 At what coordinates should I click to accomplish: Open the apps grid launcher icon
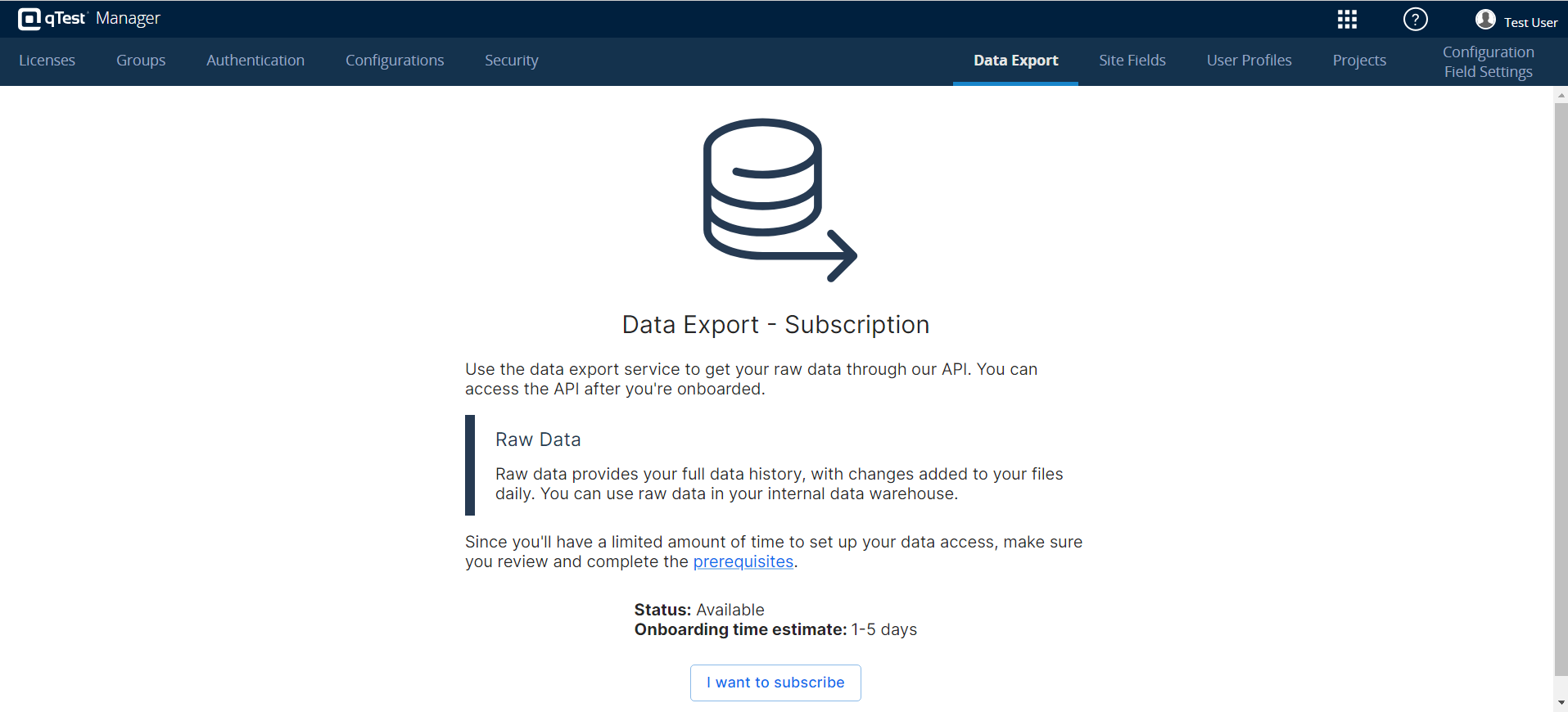click(1347, 20)
